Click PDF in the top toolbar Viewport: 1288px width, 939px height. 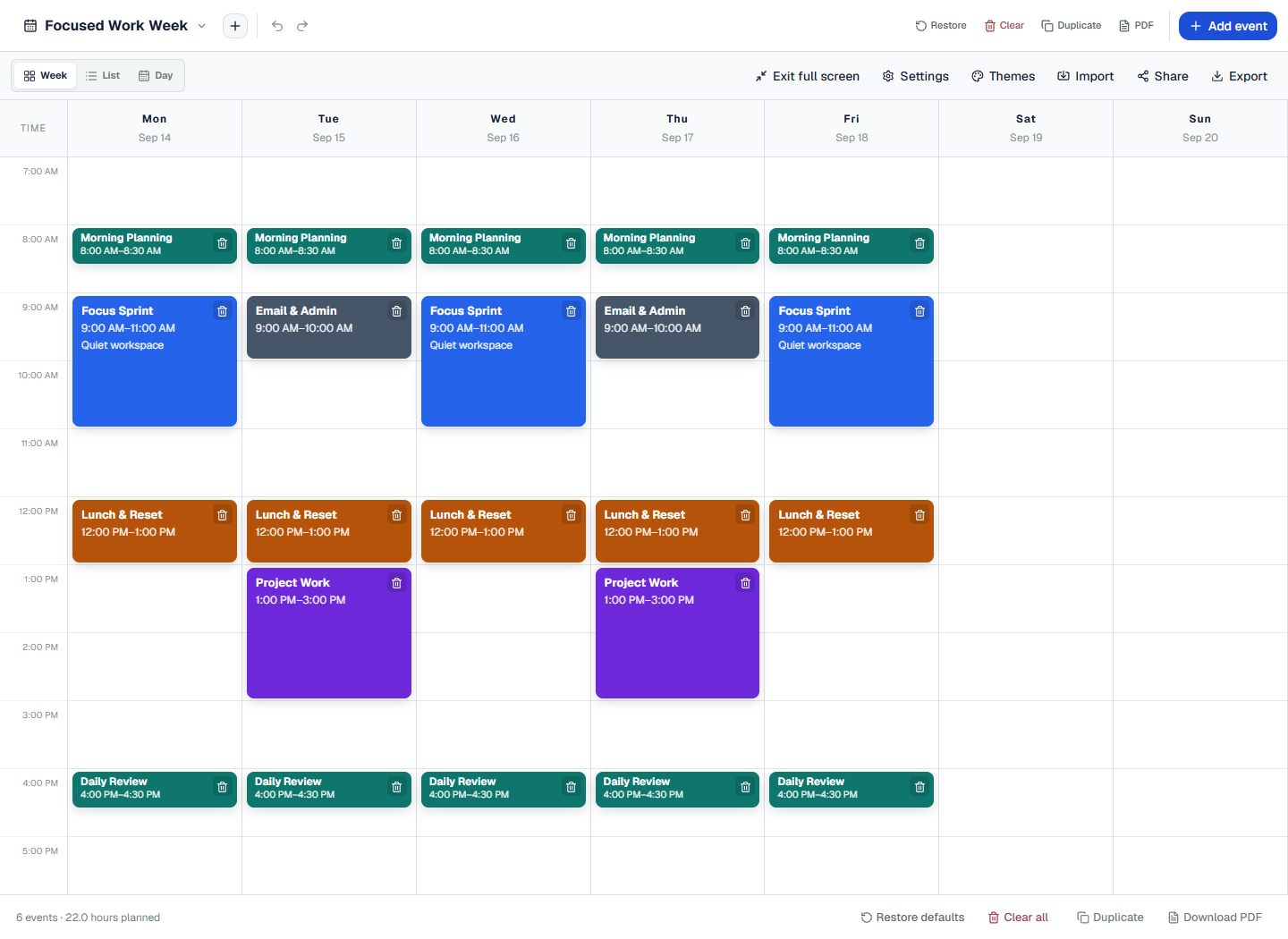1136,26
